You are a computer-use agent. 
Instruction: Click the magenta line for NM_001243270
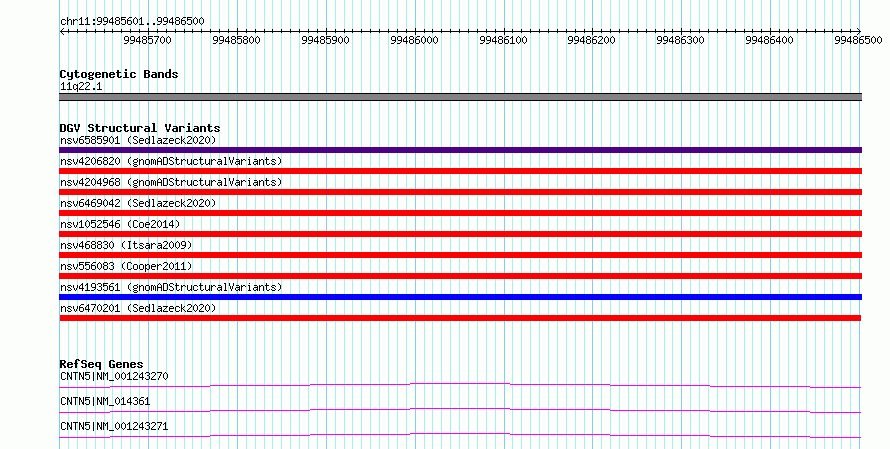tap(460, 385)
